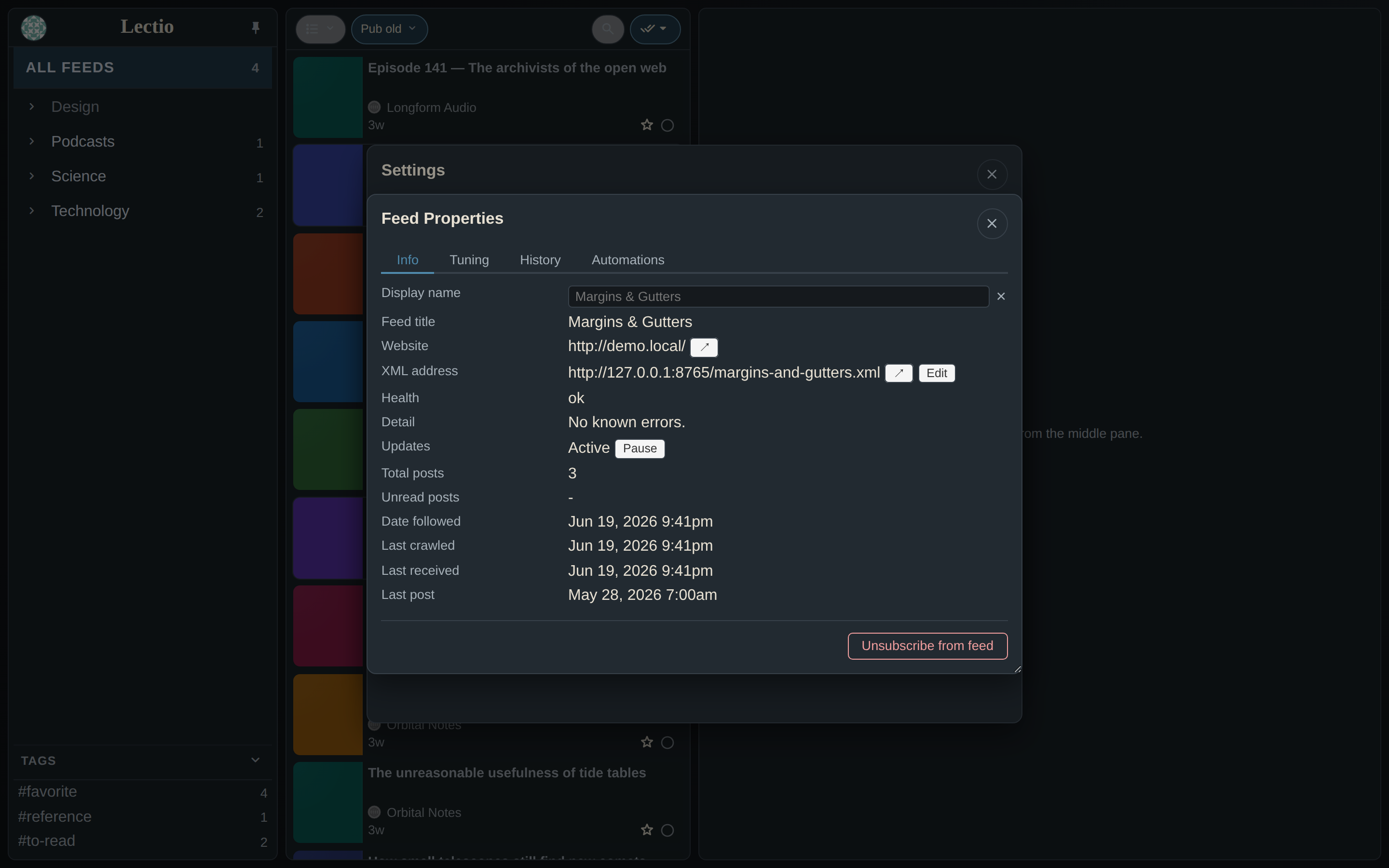Screen dimensions: 1389x868
Task: Star the Episode 141 post
Action: pos(647,125)
